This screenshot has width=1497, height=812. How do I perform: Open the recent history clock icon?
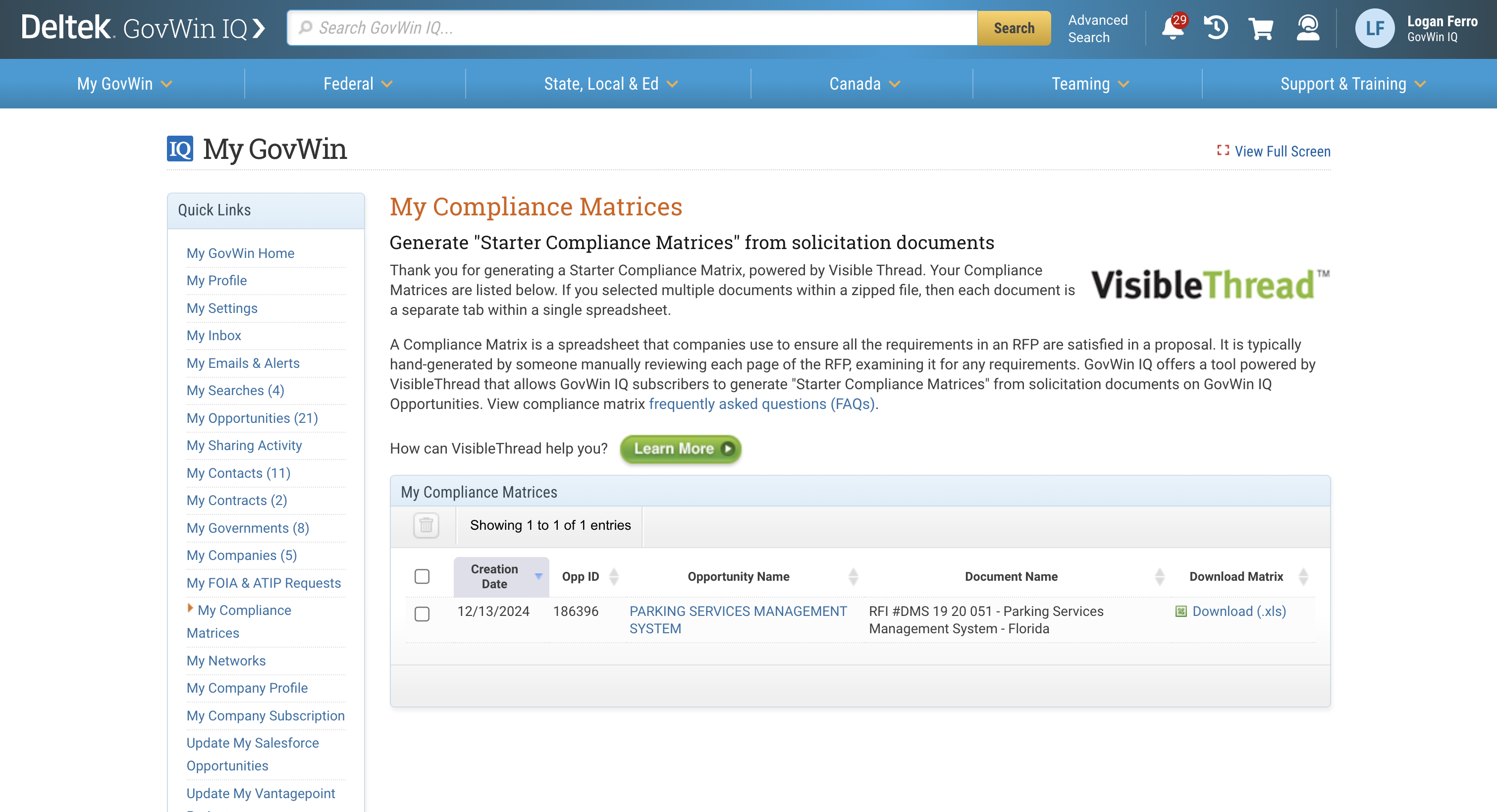[x=1216, y=28]
